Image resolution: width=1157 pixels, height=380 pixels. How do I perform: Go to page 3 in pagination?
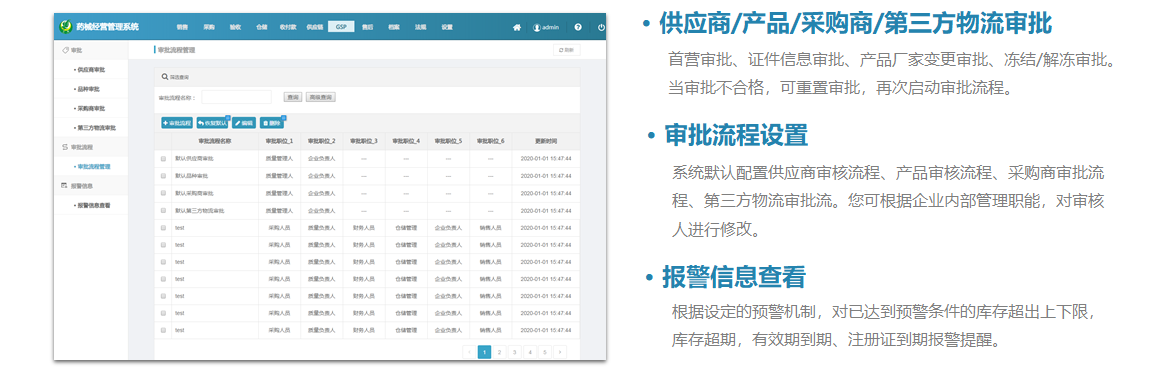click(x=515, y=352)
